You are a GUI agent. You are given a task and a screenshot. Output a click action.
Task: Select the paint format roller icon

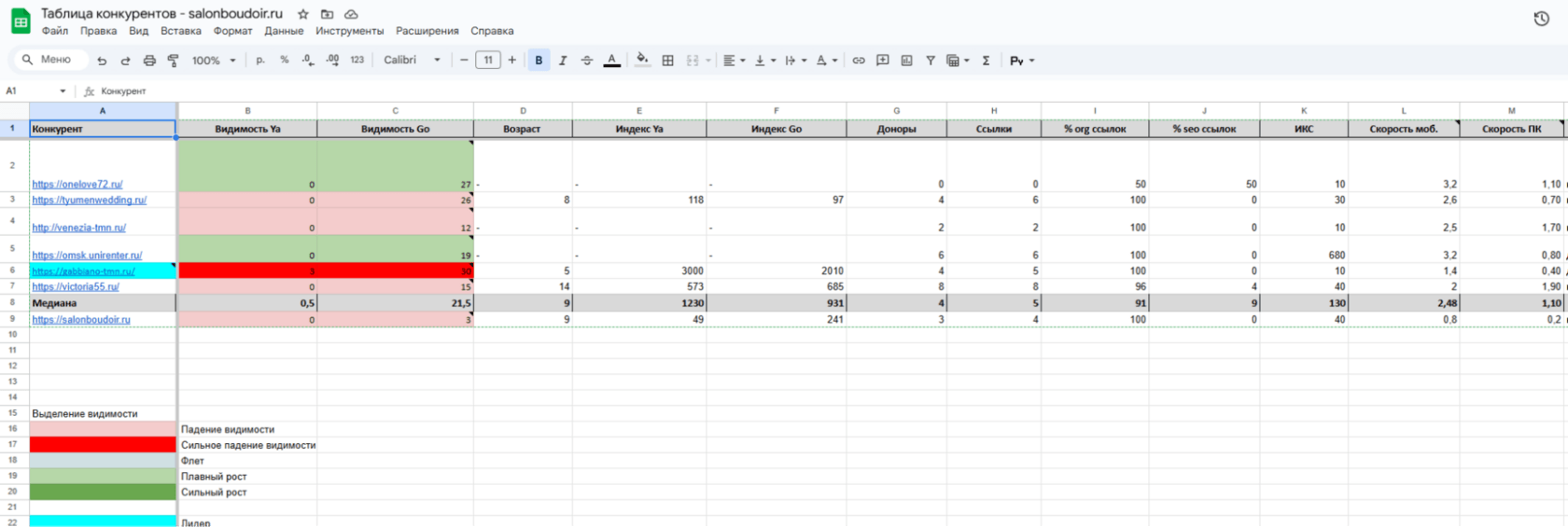pyautogui.click(x=173, y=61)
